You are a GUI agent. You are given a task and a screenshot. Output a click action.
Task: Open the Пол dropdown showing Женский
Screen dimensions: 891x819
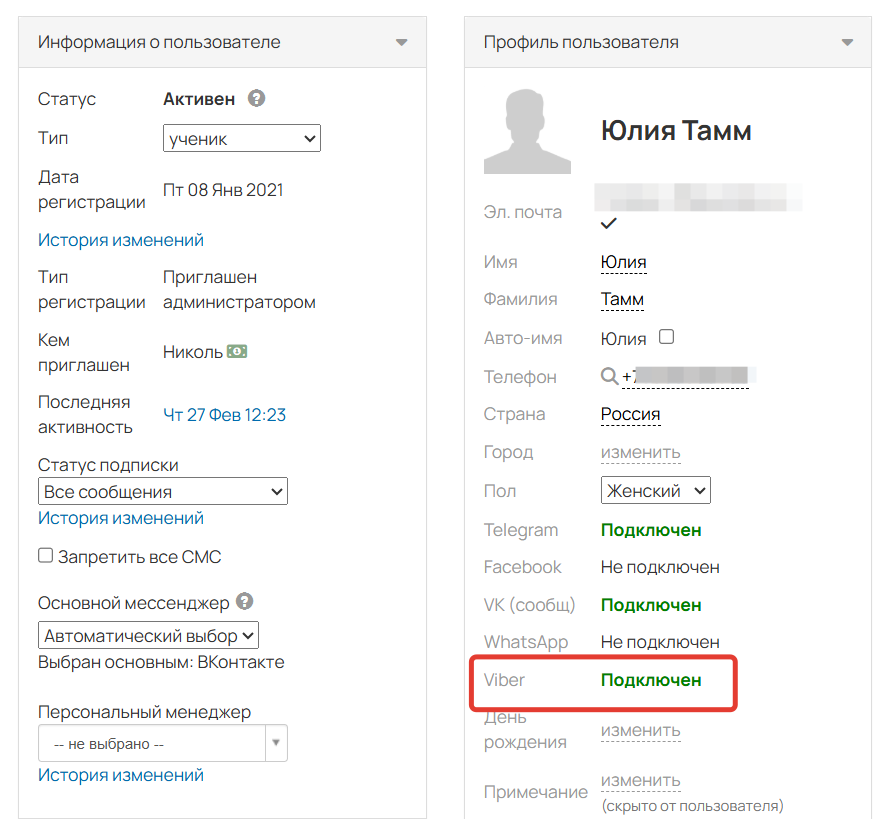(x=655, y=491)
